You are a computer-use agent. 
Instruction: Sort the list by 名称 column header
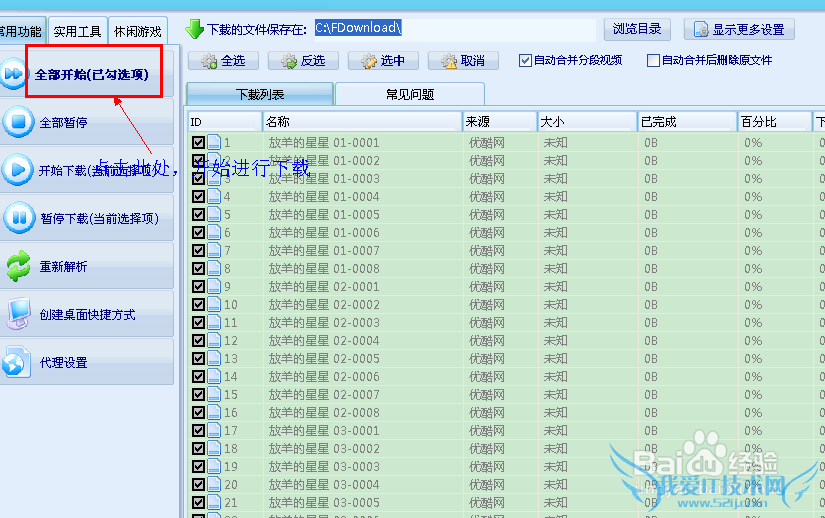[x=360, y=121]
